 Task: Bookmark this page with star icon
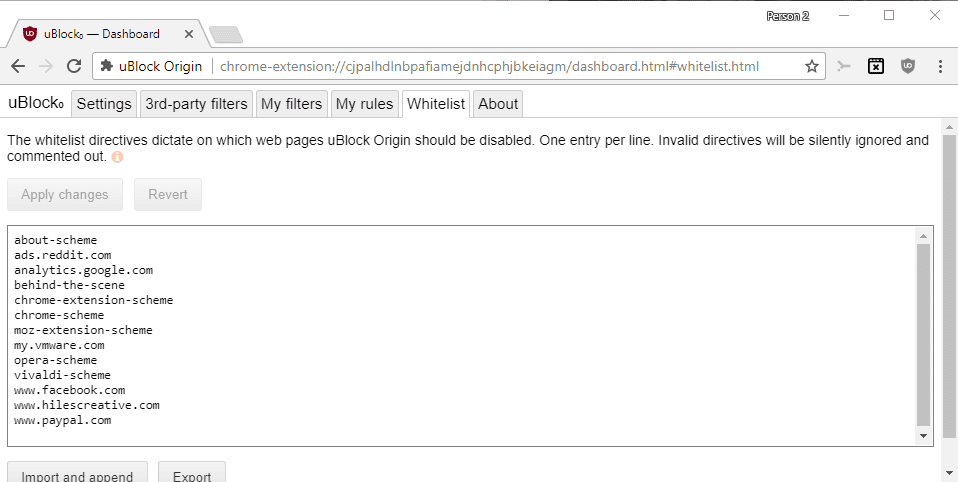[811, 66]
